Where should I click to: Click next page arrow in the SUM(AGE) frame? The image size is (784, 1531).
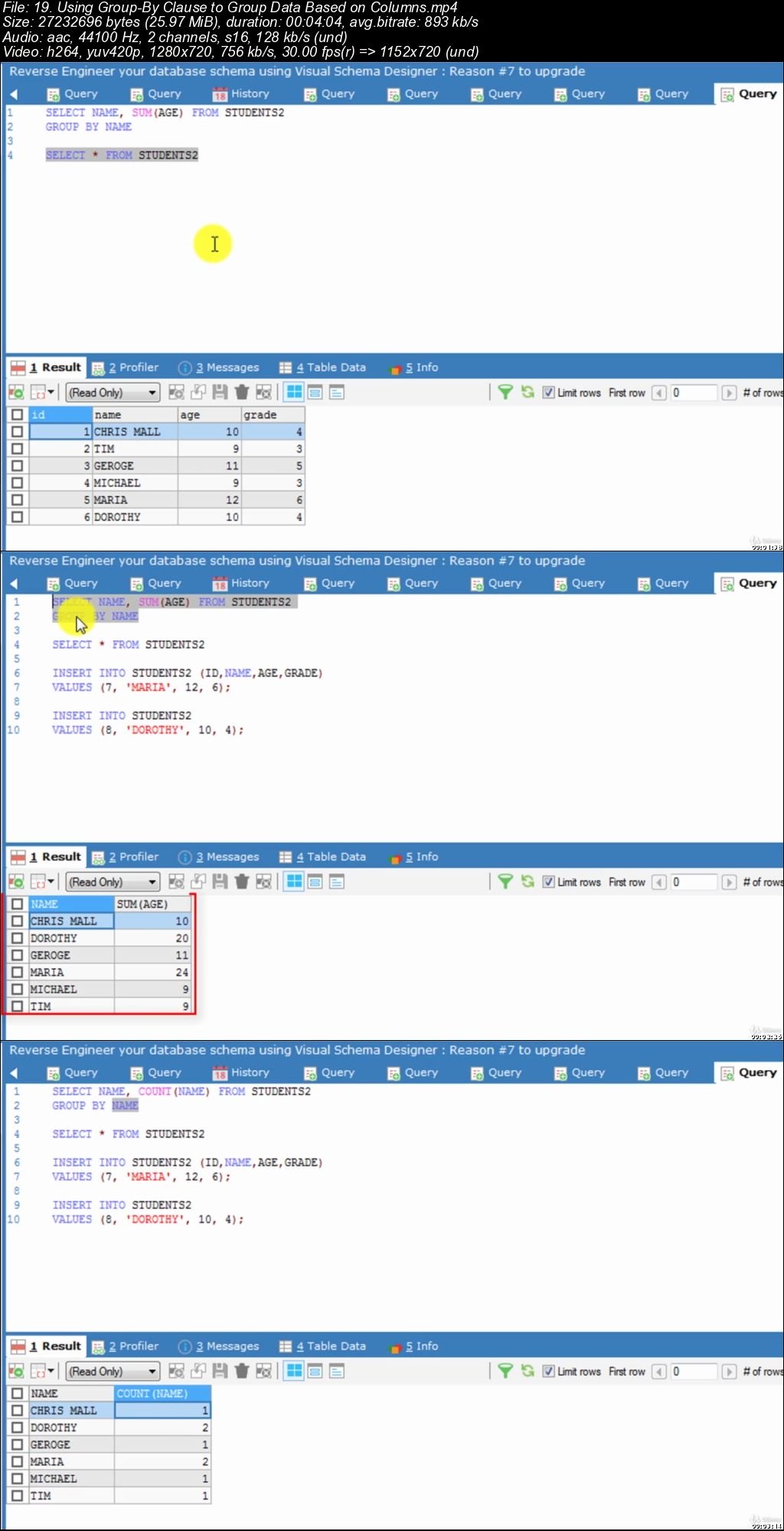pos(729,882)
